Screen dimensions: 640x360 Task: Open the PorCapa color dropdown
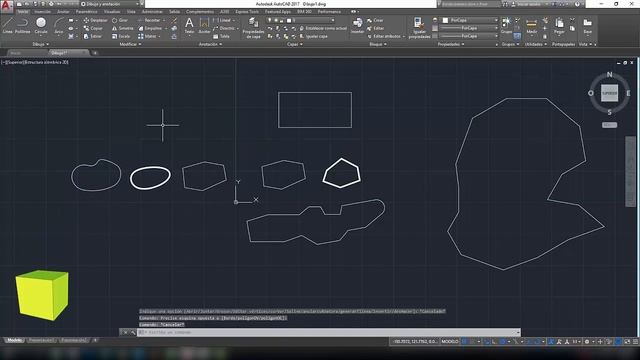coord(469,20)
